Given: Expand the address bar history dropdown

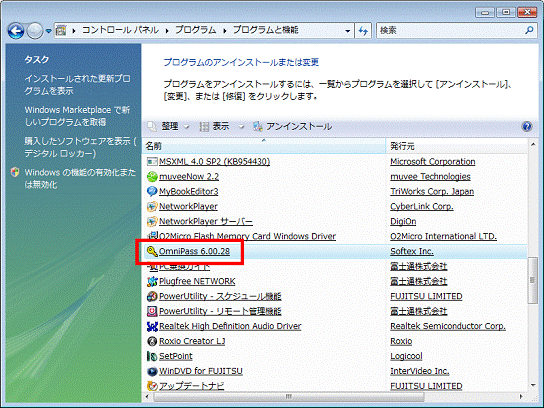Looking at the screenshot, I should [x=347, y=31].
